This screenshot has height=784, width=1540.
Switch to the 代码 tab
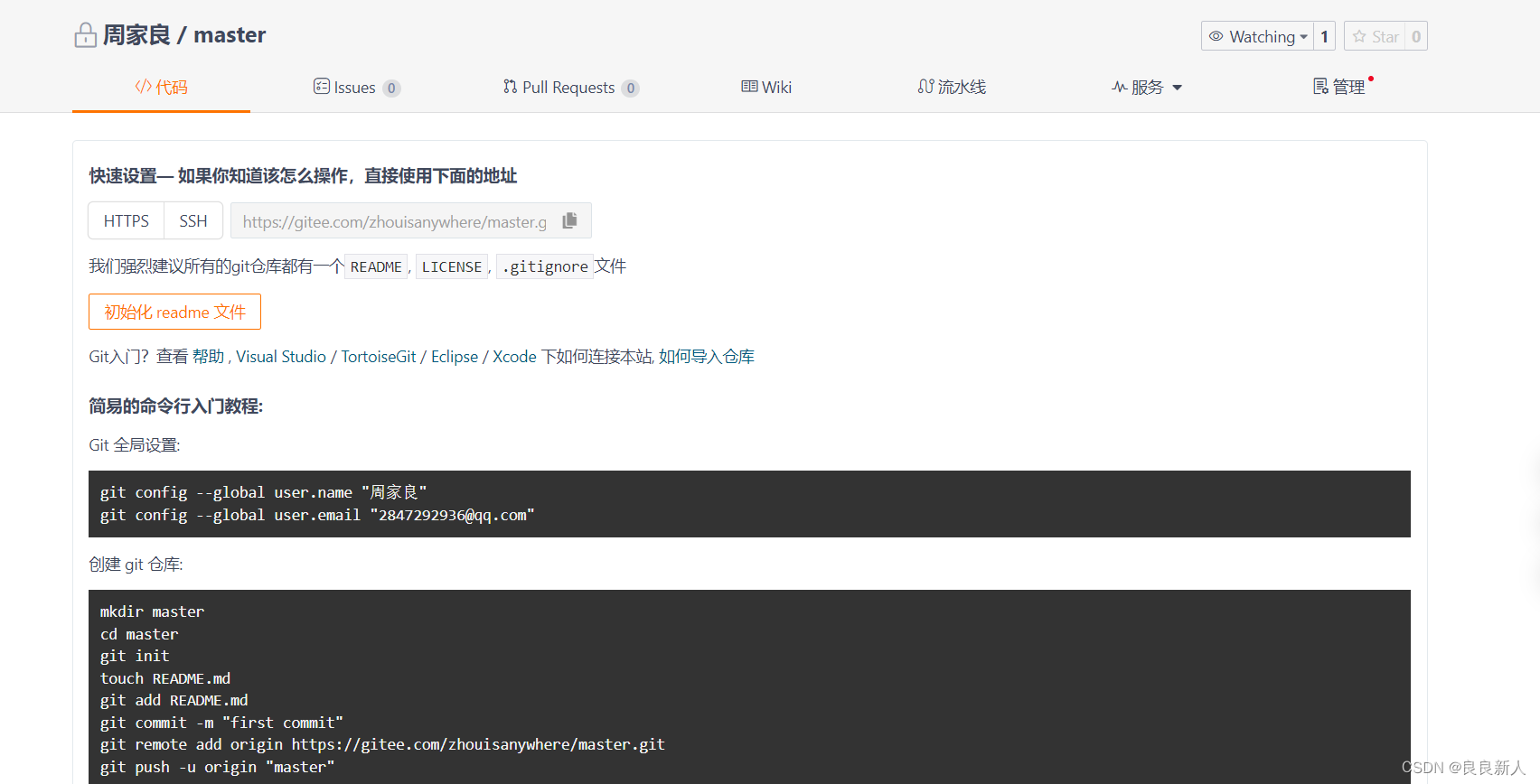[161, 88]
